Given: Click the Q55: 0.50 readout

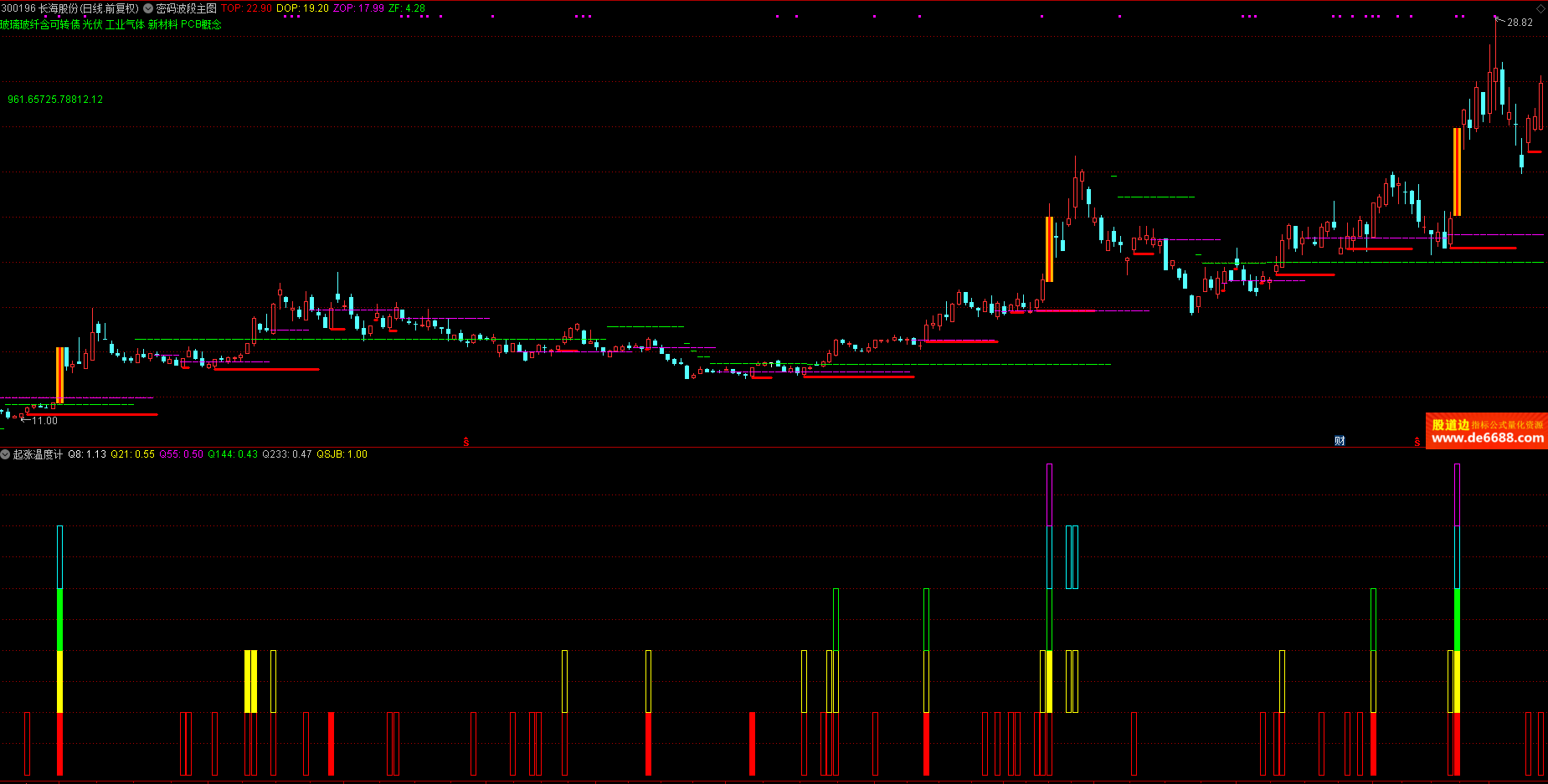Looking at the screenshot, I should pos(182,454).
